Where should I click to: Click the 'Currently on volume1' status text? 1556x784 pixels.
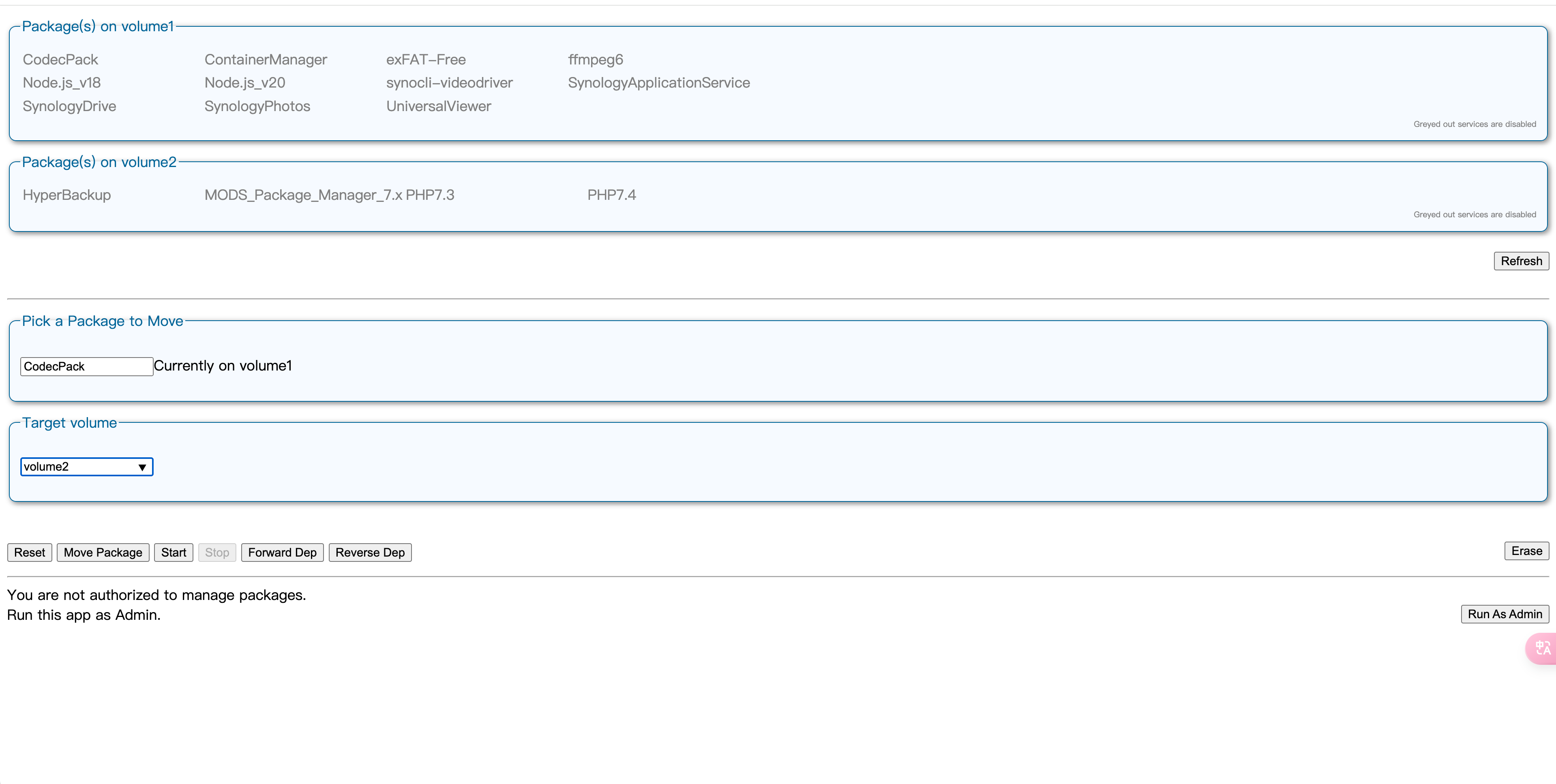(223, 366)
